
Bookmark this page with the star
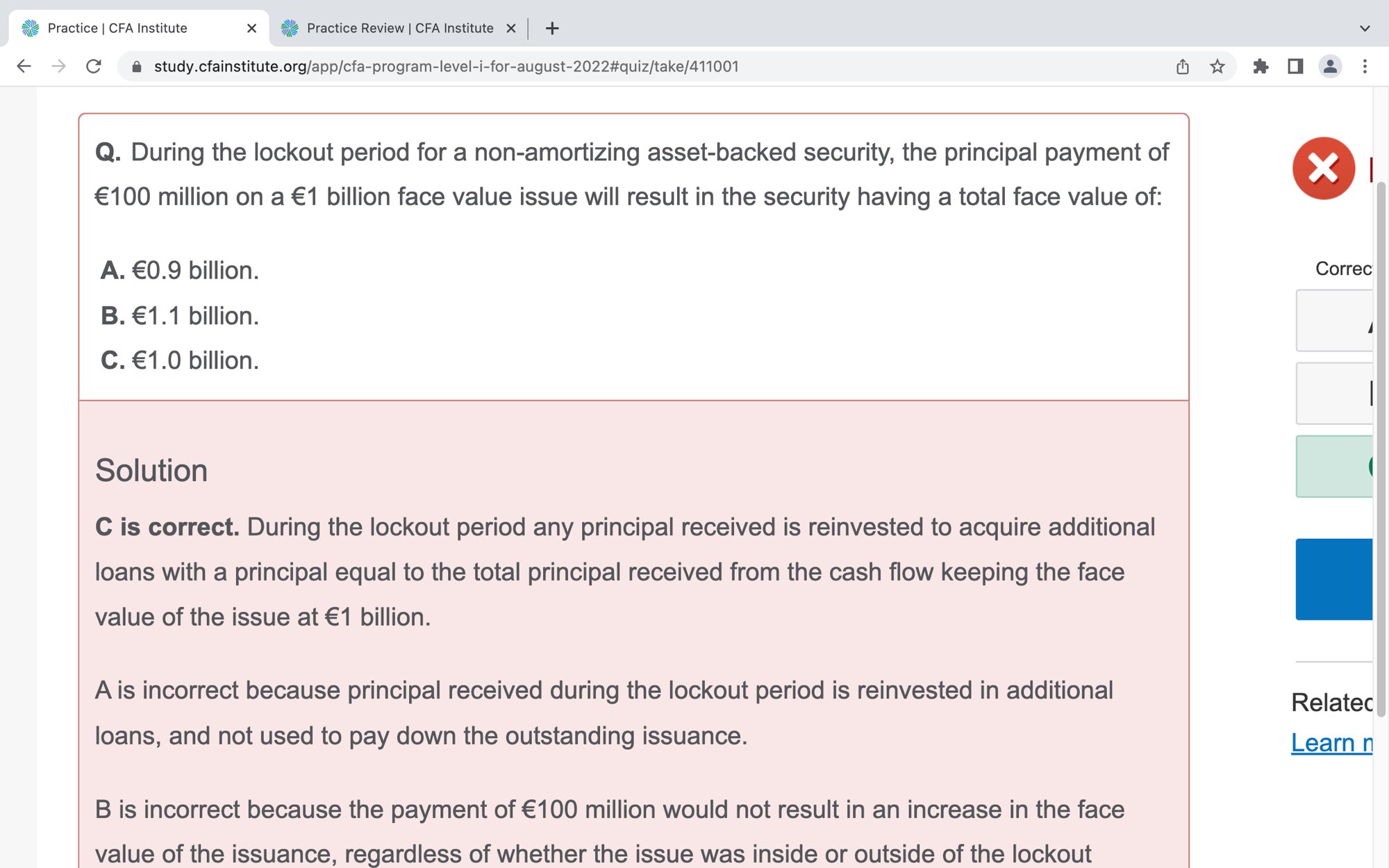[1217, 67]
